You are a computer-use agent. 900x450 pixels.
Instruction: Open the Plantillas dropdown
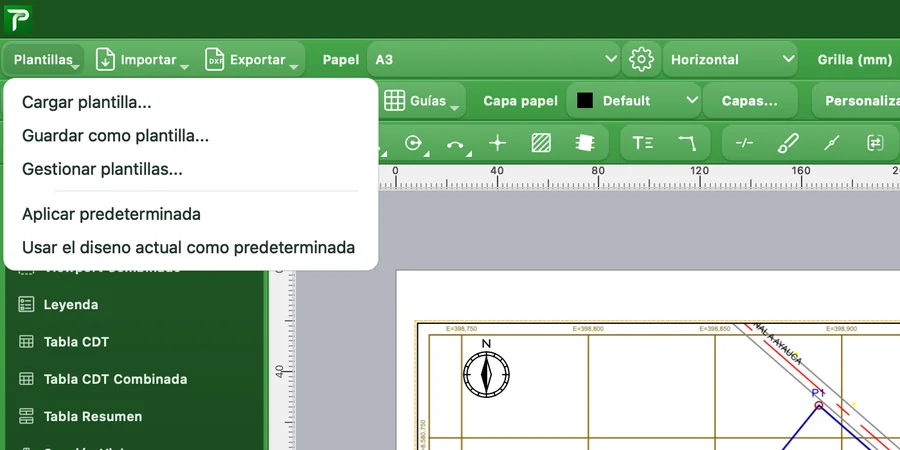pos(44,60)
